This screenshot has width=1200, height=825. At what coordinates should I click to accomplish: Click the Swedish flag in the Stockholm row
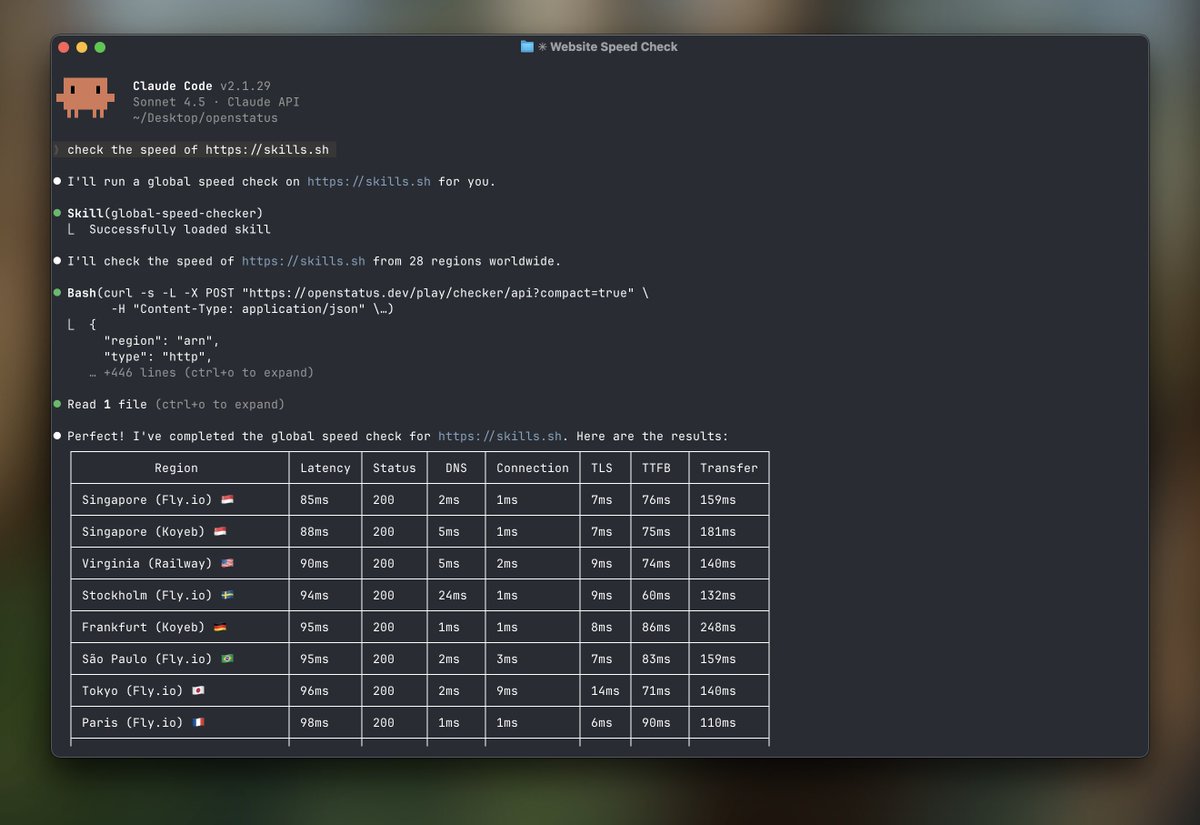pyautogui.click(x=227, y=595)
